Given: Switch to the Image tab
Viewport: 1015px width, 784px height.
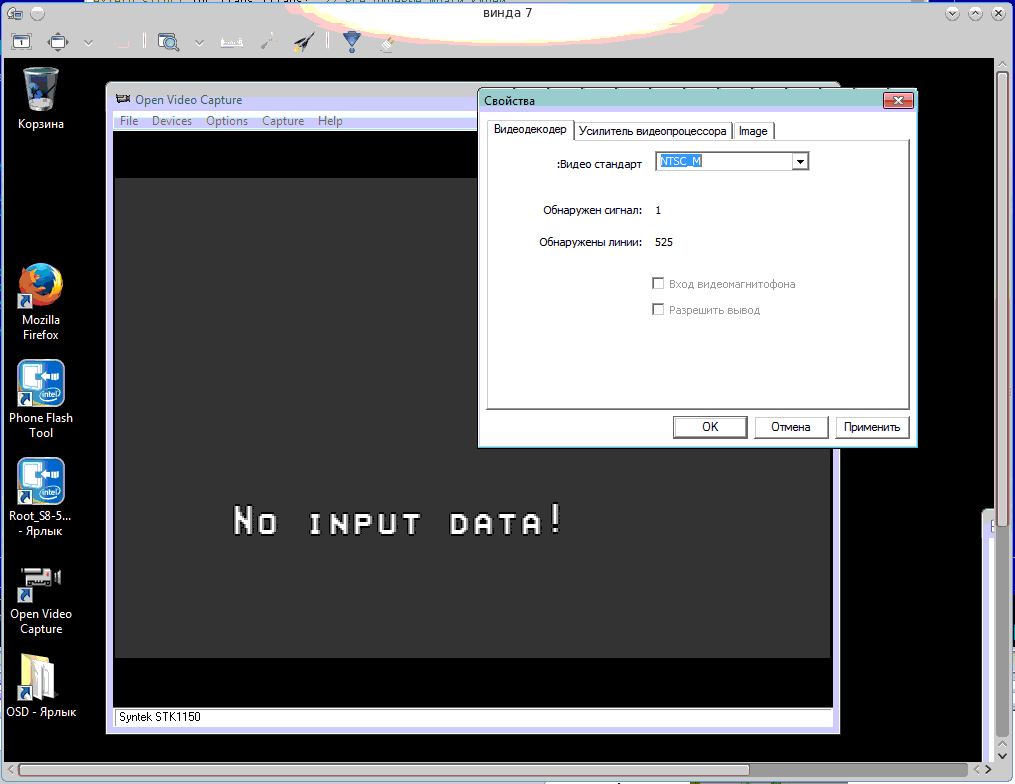Looking at the screenshot, I should point(753,131).
